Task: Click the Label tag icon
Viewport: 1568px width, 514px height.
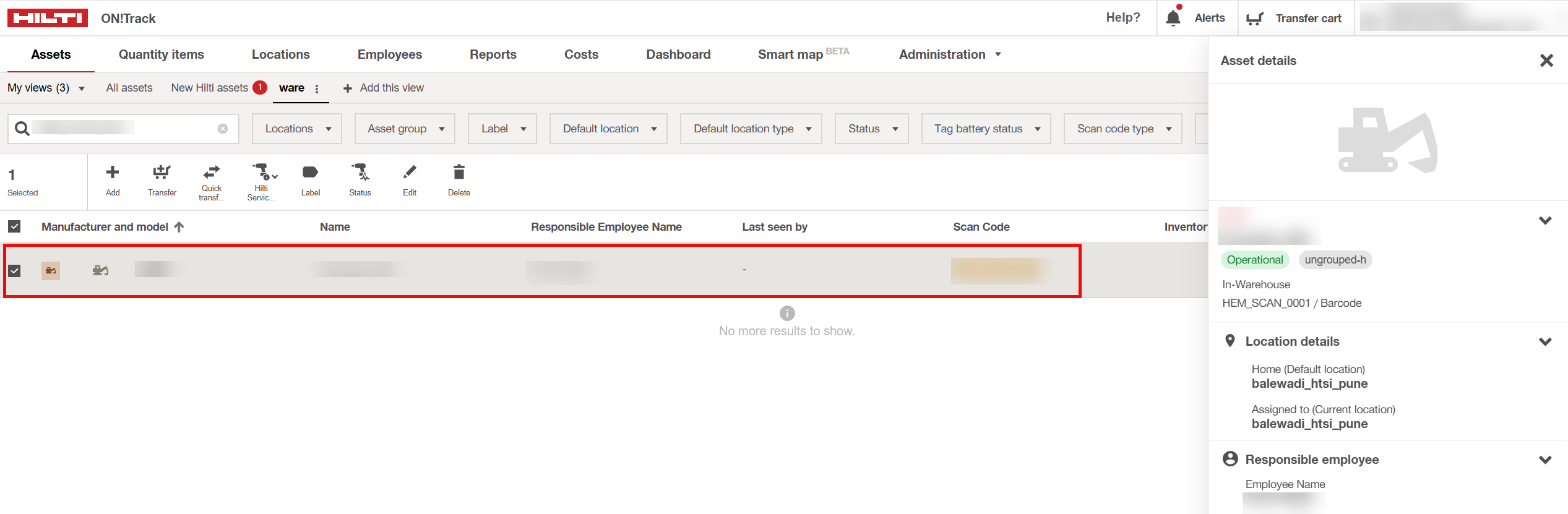Action: point(310,173)
